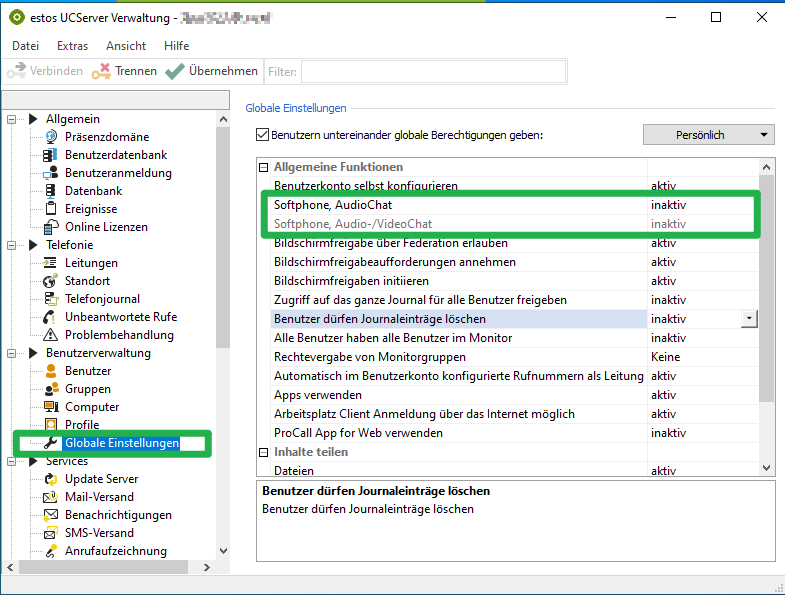Open the Ansicht menu
The width and height of the screenshot is (785, 595).
click(126, 46)
